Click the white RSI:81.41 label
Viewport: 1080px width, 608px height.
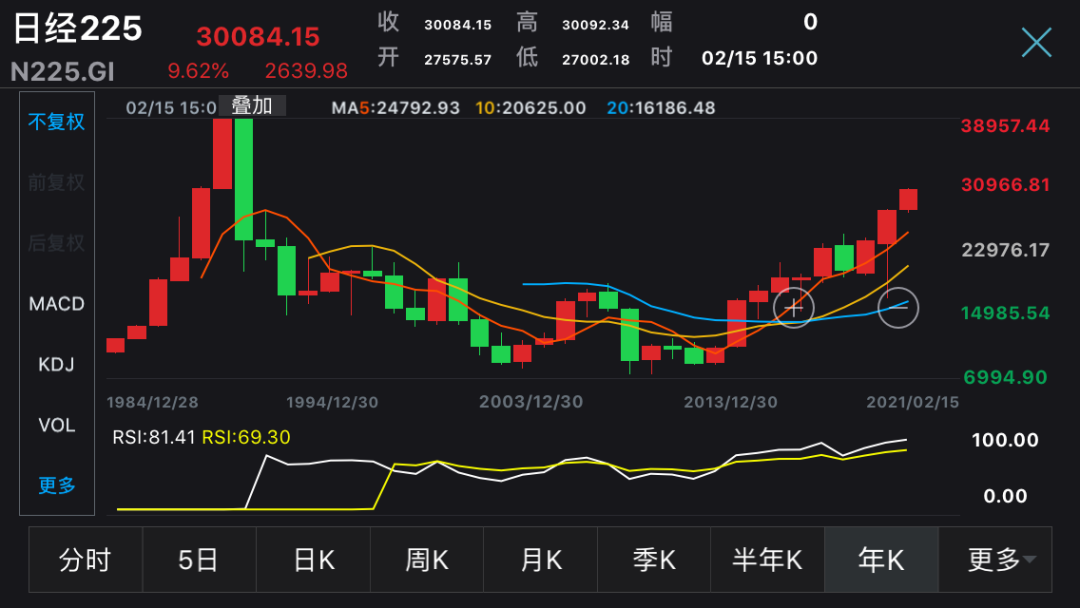[x=154, y=437]
